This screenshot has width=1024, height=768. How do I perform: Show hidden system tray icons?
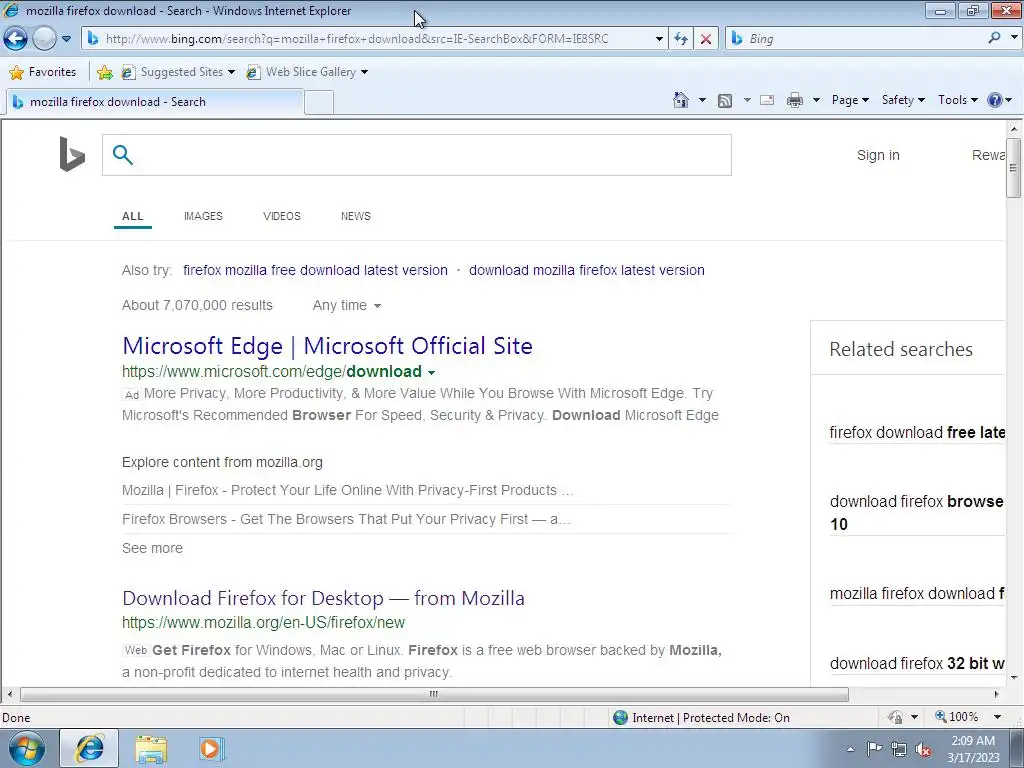point(850,749)
